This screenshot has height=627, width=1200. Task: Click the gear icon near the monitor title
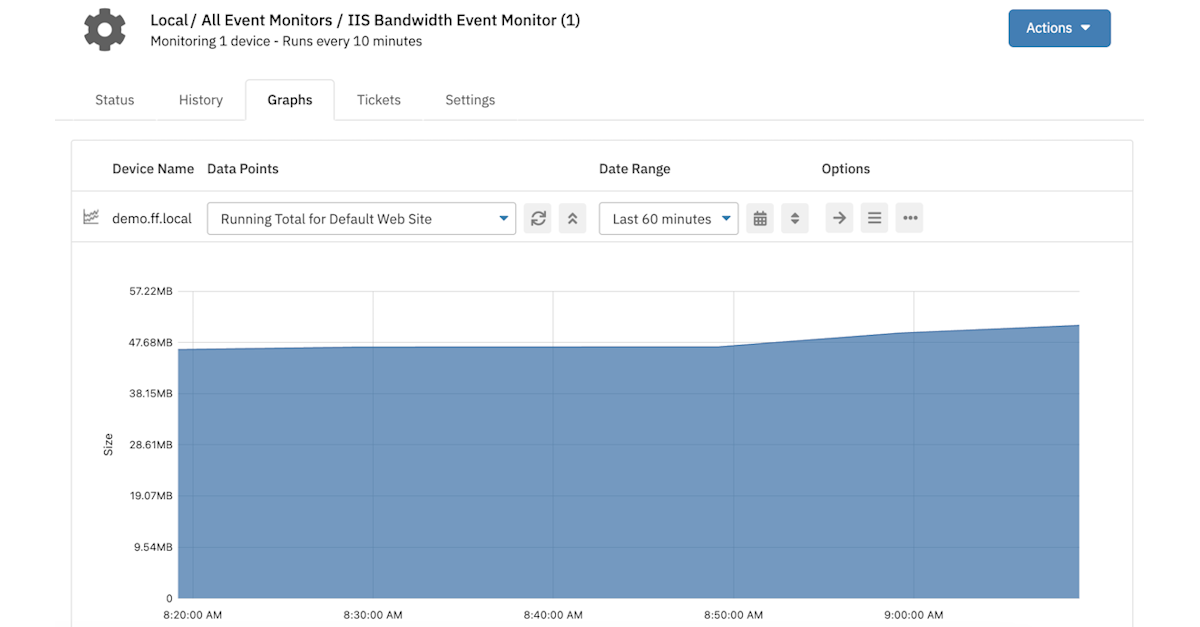click(105, 29)
